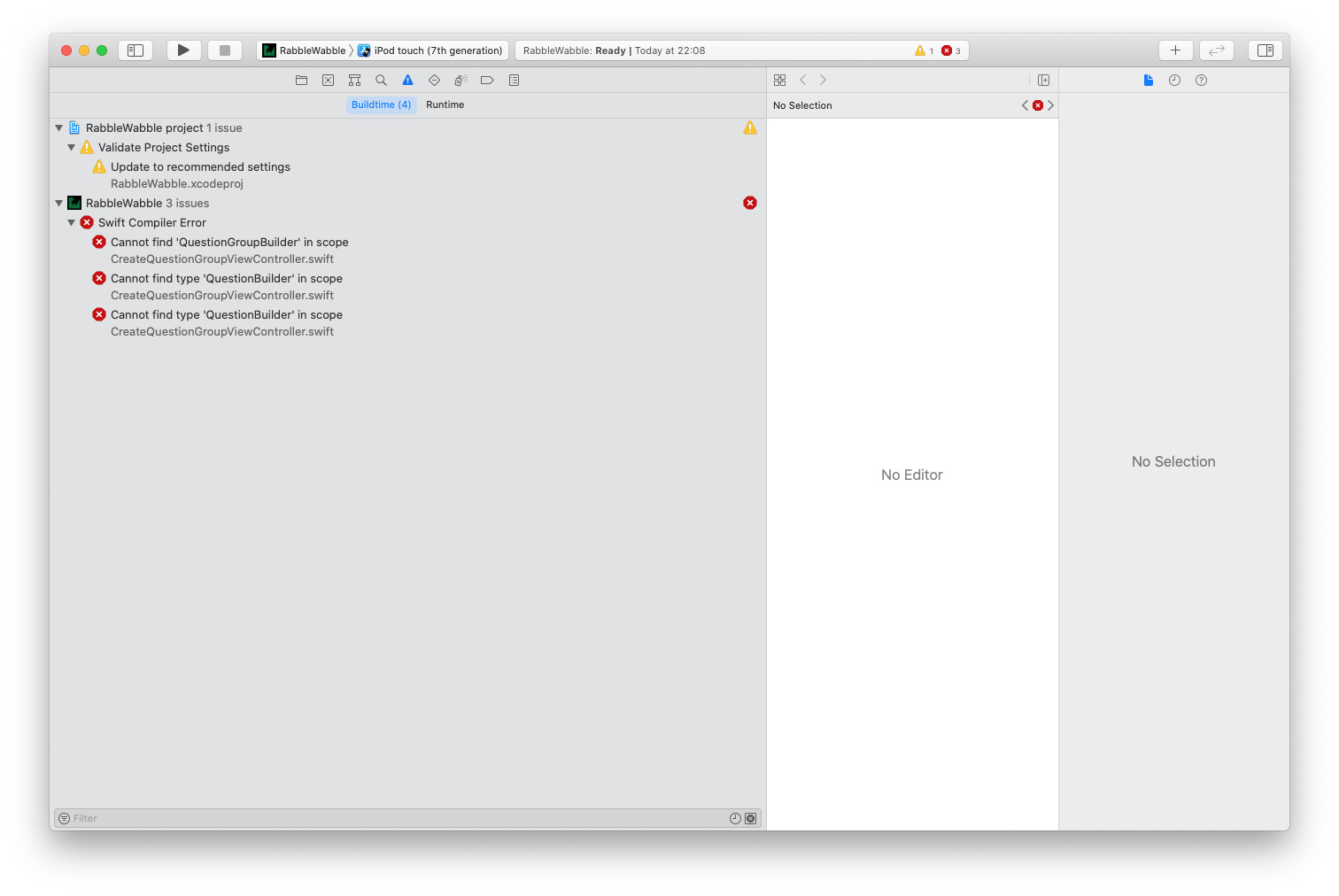This screenshot has width=1339, height=896.
Task: Add editor on right
Action: pyautogui.click(x=1043, y=80)
